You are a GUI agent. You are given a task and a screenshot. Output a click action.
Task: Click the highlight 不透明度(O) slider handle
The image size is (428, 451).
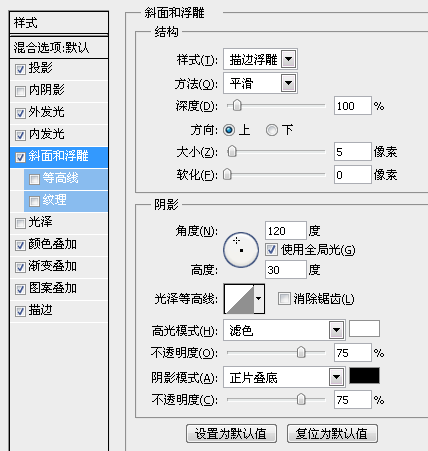coord(301,352)
